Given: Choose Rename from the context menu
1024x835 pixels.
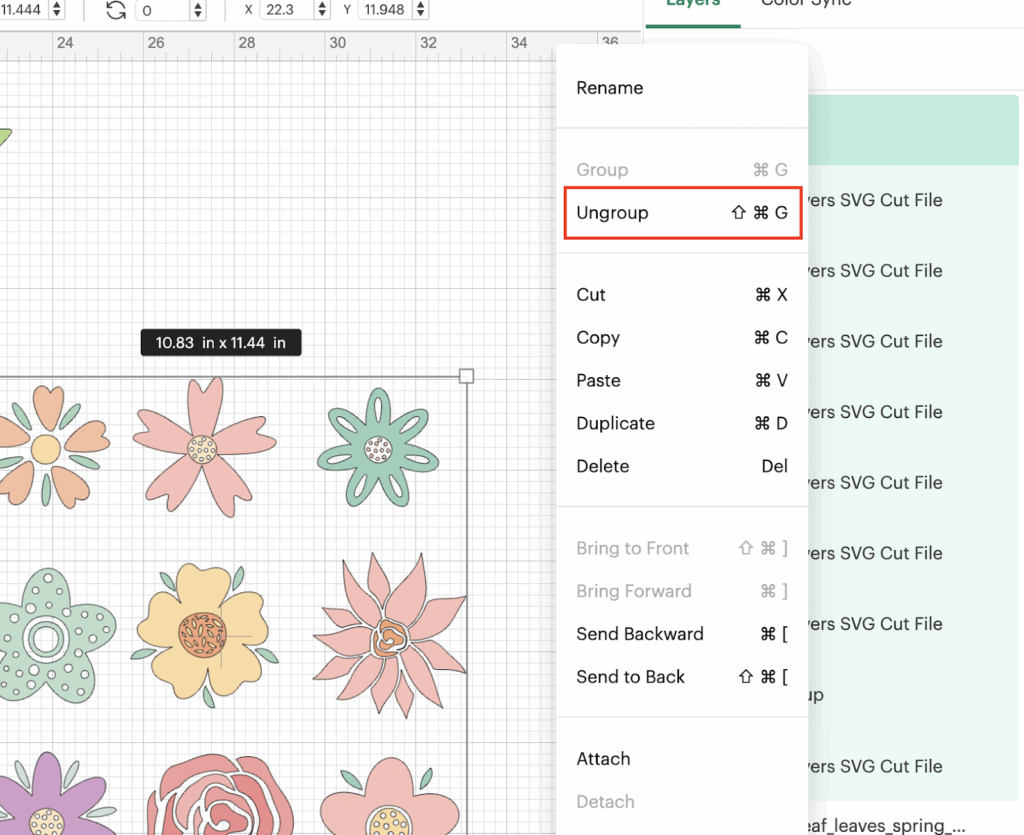Looking at the screenshot, I should coord(610,88).
